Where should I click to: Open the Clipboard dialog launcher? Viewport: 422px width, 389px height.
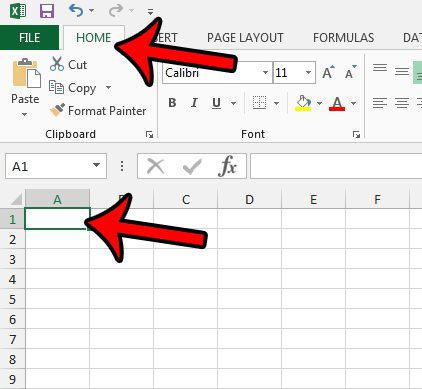click(149, 134)
